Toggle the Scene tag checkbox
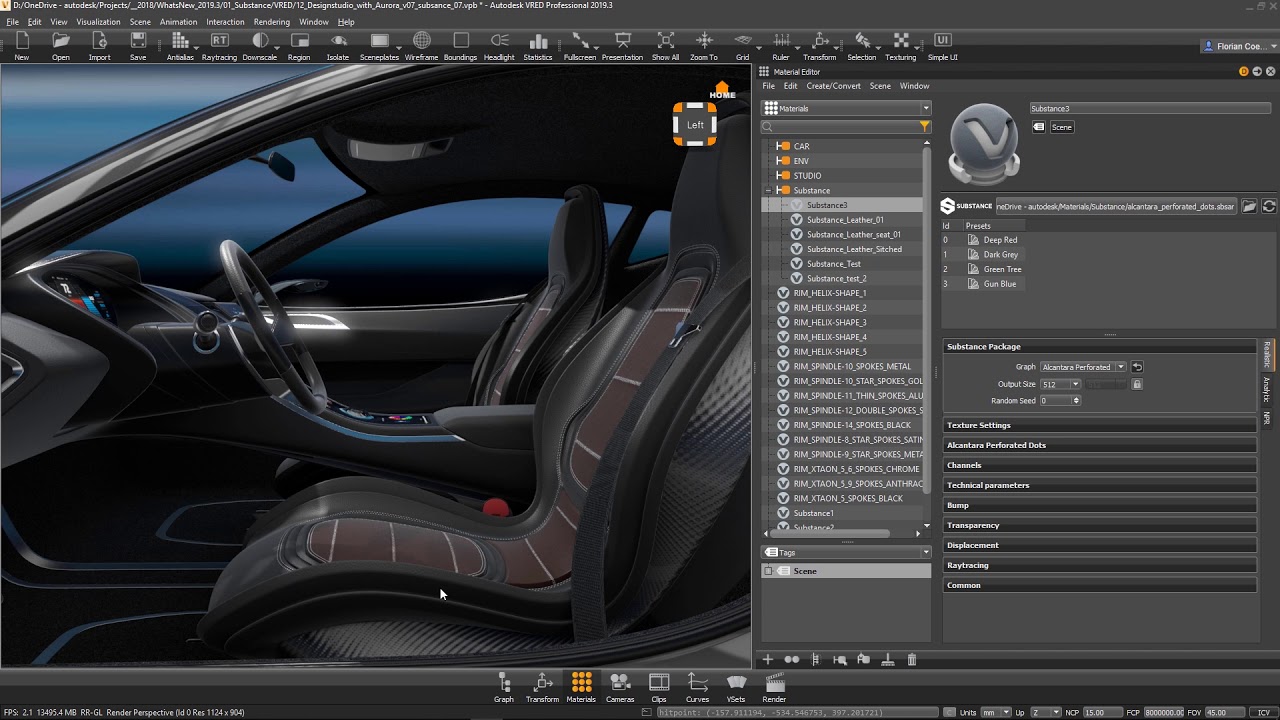Screen dimensions: 1280x720 [x=768, y=571]
